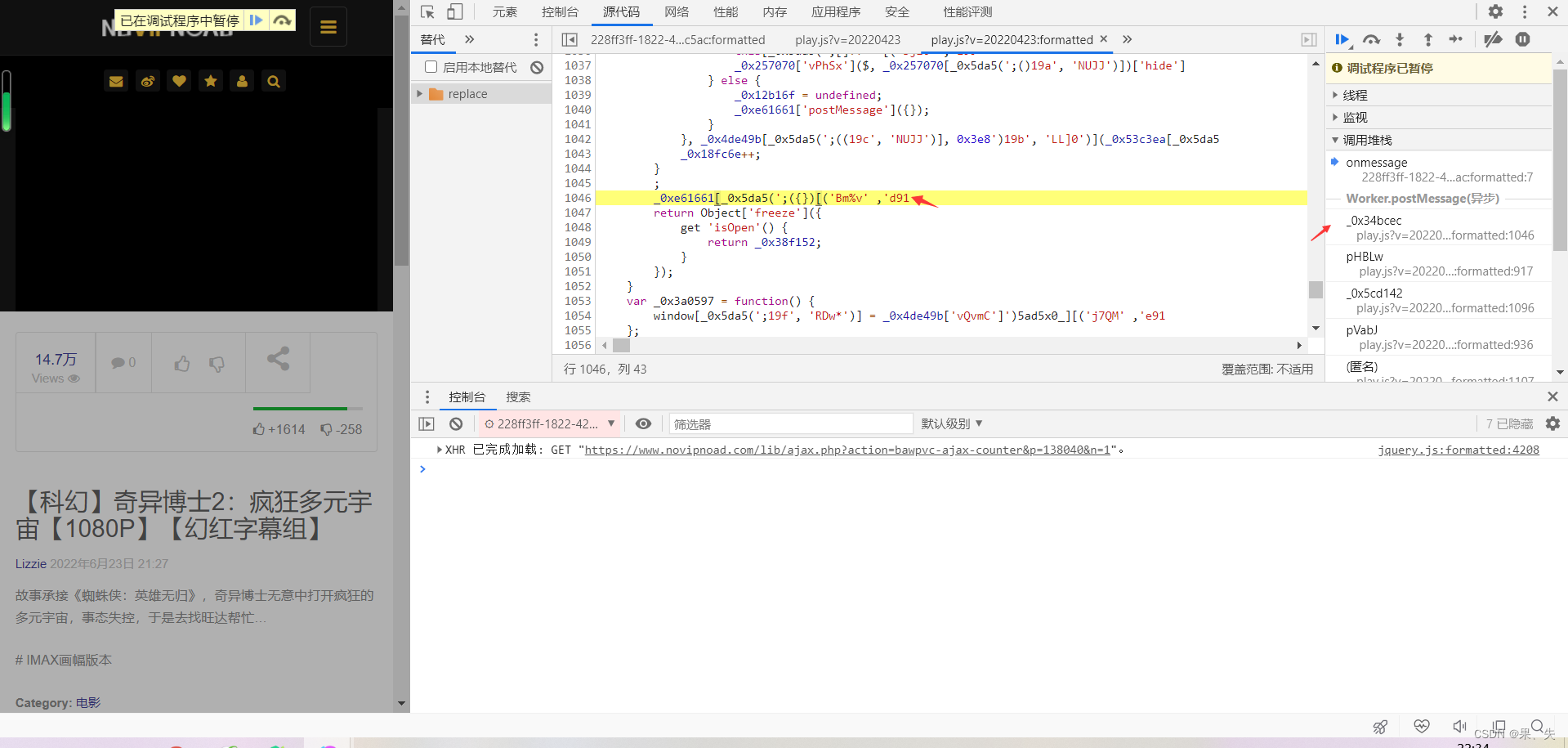This screenshot has width=1568, height=748.
Task: Open the 安全 tab
Action: pos(897,11)
